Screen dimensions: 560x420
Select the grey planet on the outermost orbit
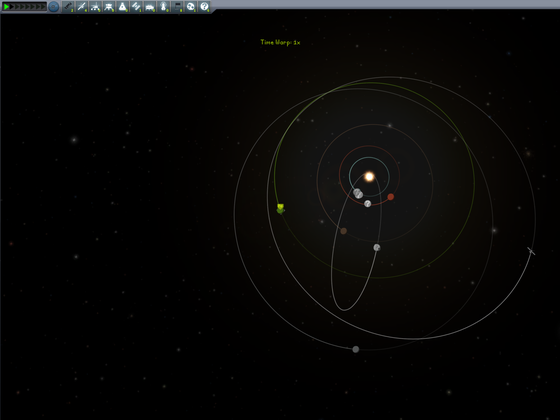[x=356, y=349]
